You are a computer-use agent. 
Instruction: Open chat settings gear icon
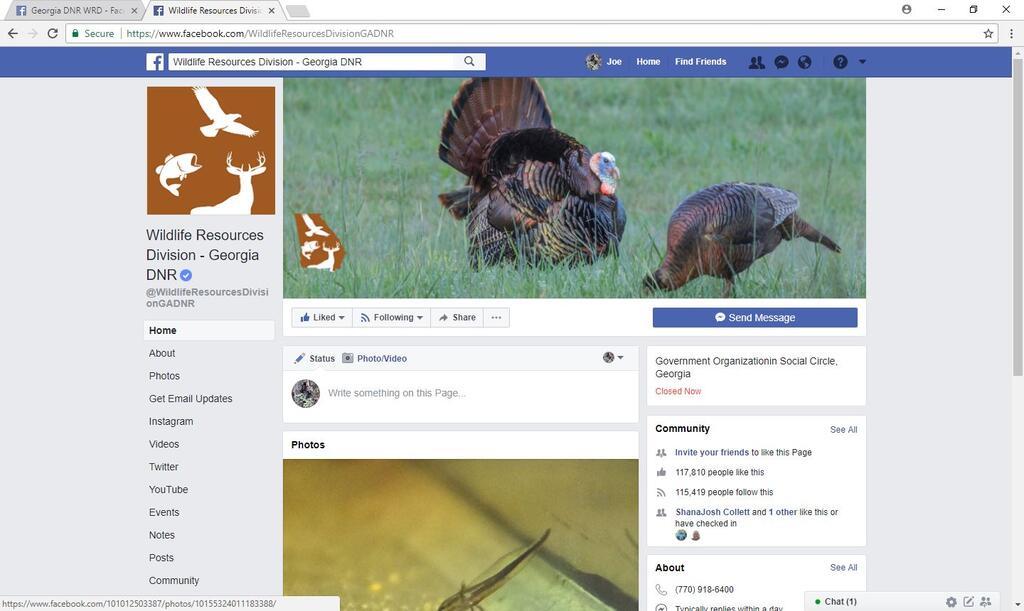coord(952,602)
